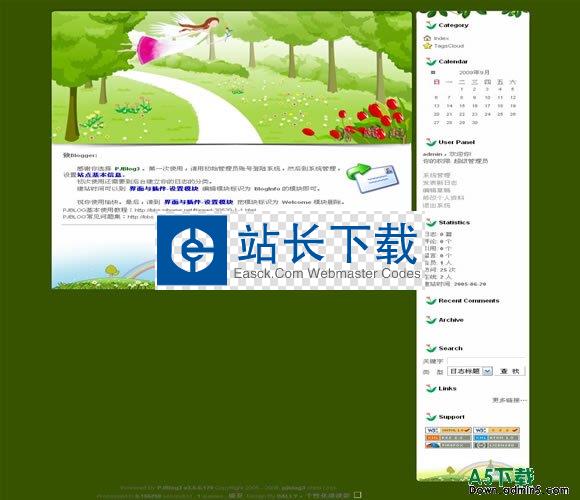Click the User Panel section leaf icon

431,142
